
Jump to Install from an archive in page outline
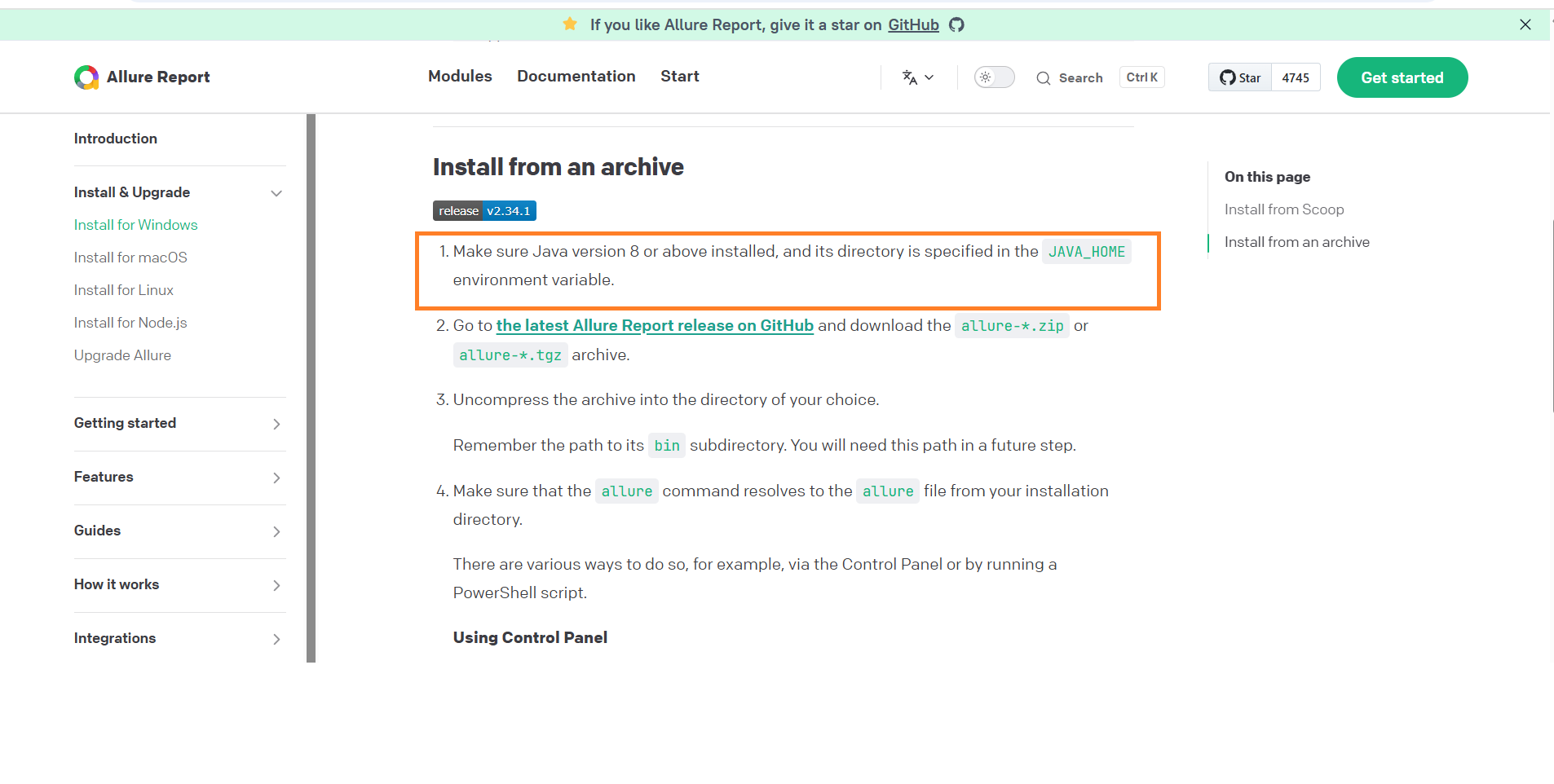[x=1297, y=242]
